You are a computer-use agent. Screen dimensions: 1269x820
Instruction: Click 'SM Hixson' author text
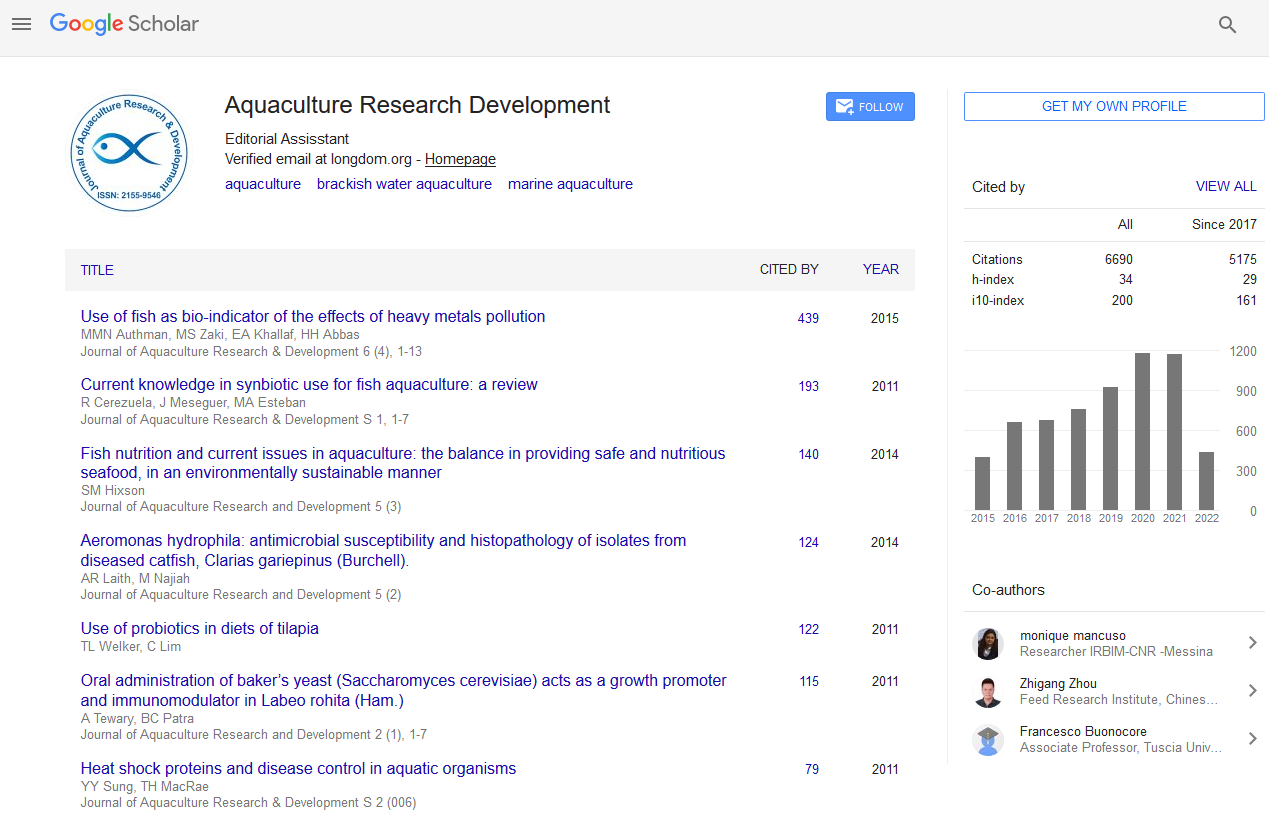[x=112, y=490]
